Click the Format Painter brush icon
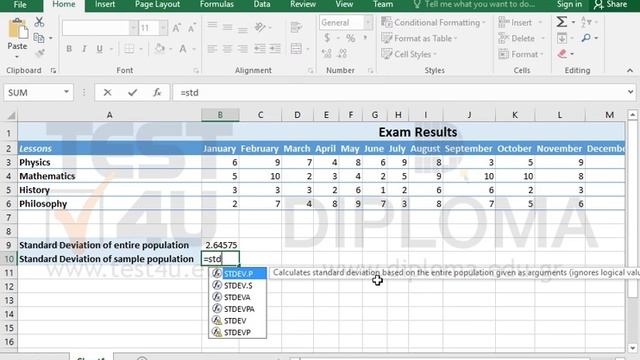This screenshot has width=640, height=360. click(40, 53)
